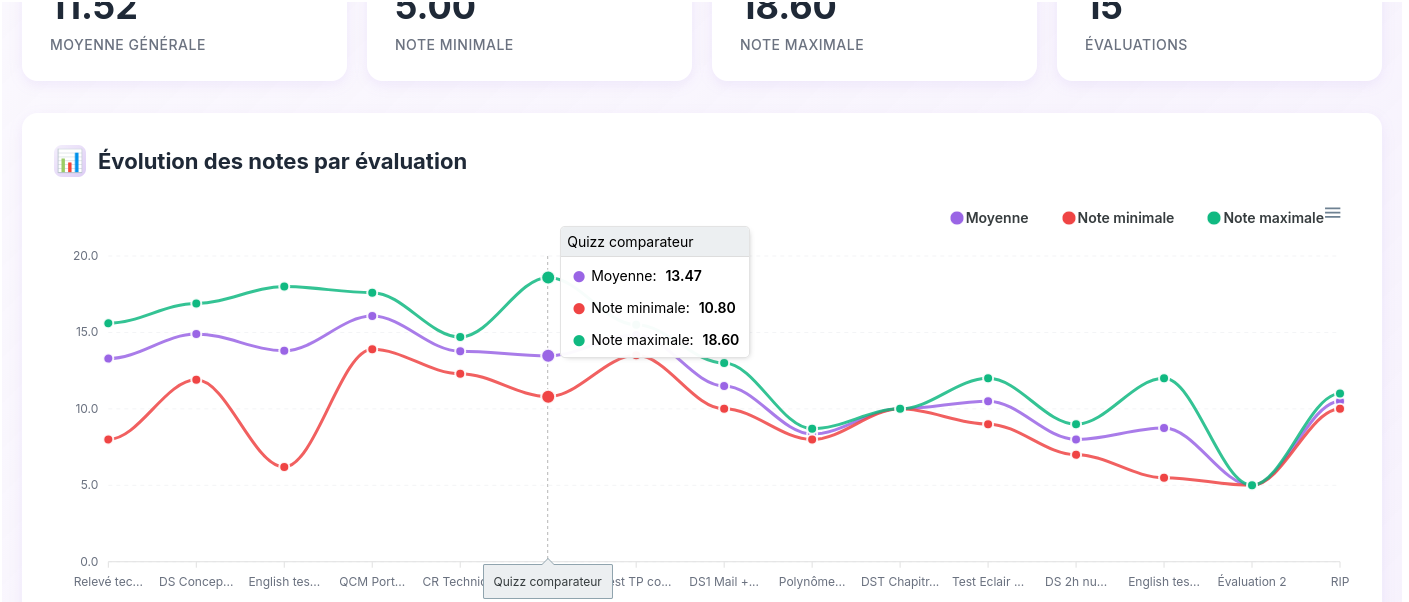1409x602 pixels.
Task: Click the green Note maximale legend dot
Action: [x=1214, y=218]
